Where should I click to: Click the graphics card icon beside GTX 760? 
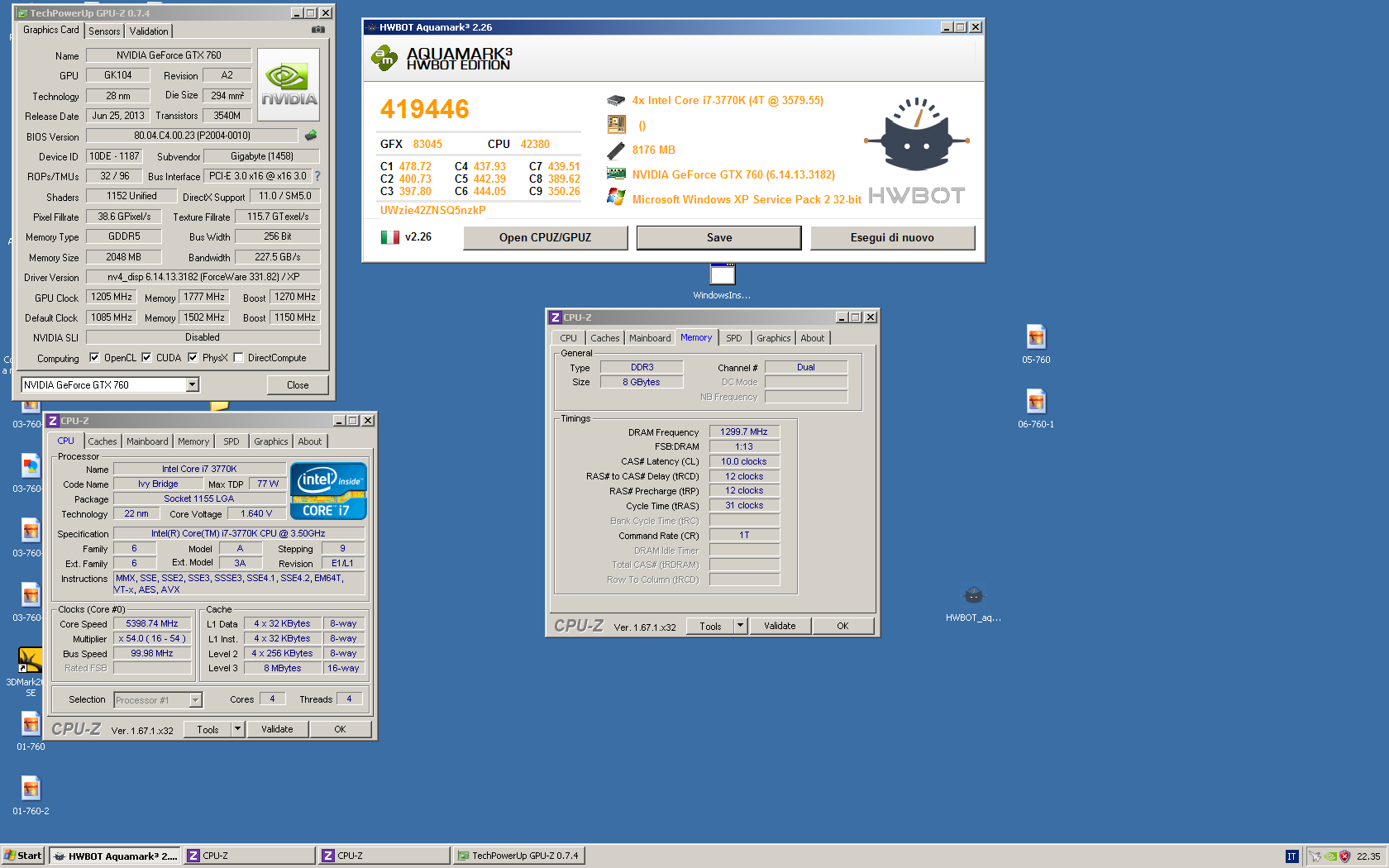tap(616, 174)
